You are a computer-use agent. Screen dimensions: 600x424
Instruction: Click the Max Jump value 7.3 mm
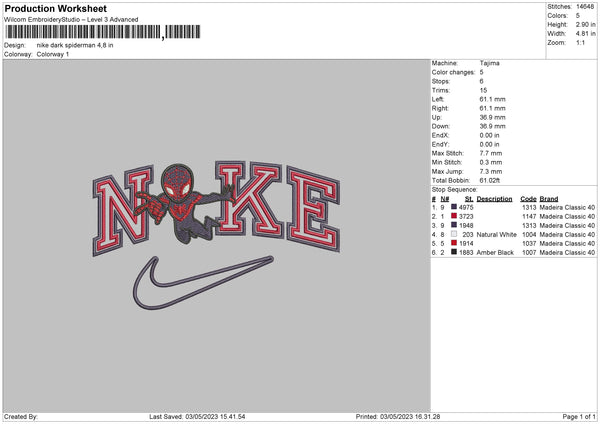tap(491, 171)
